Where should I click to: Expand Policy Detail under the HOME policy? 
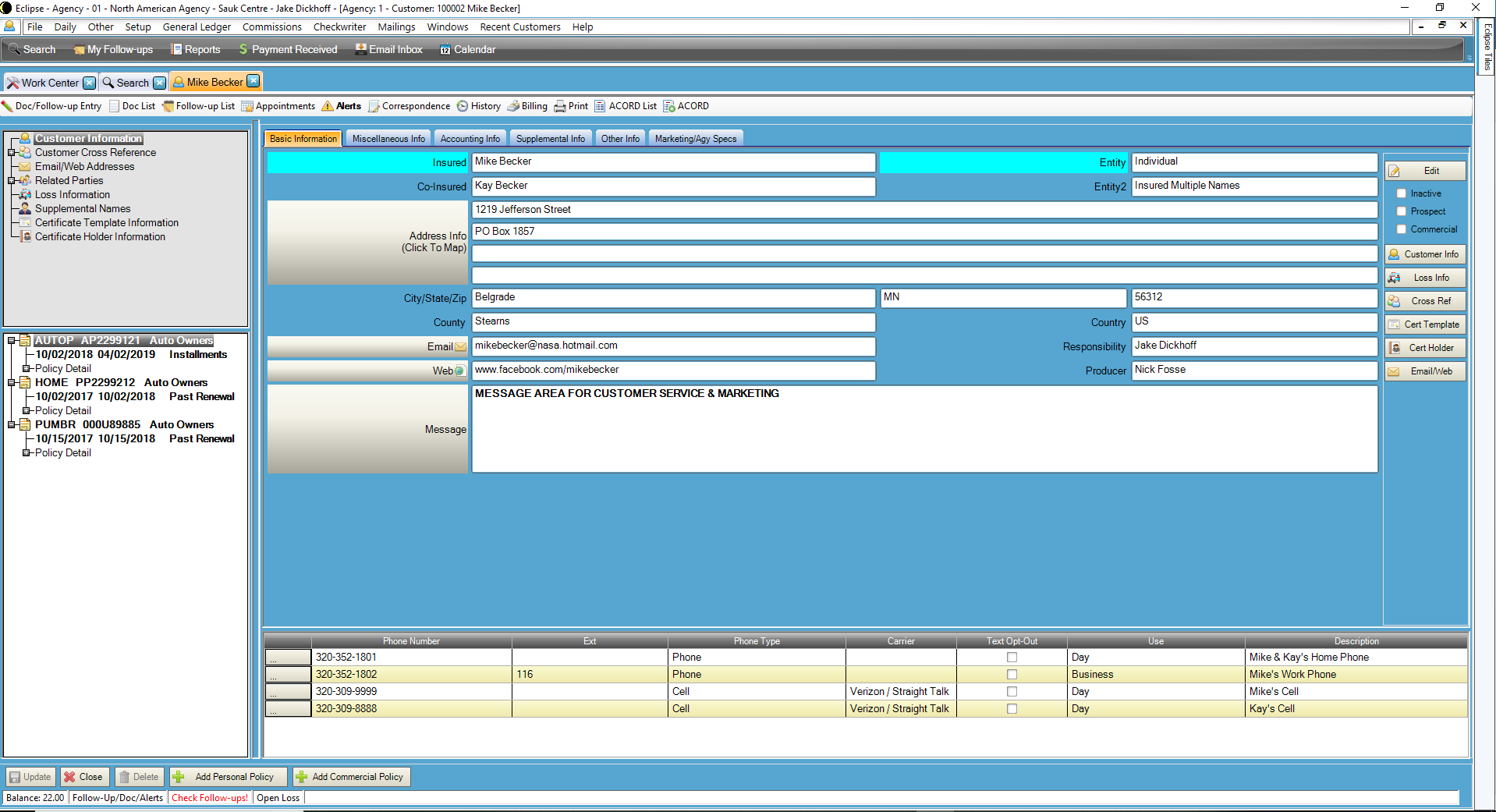(27, 411)
